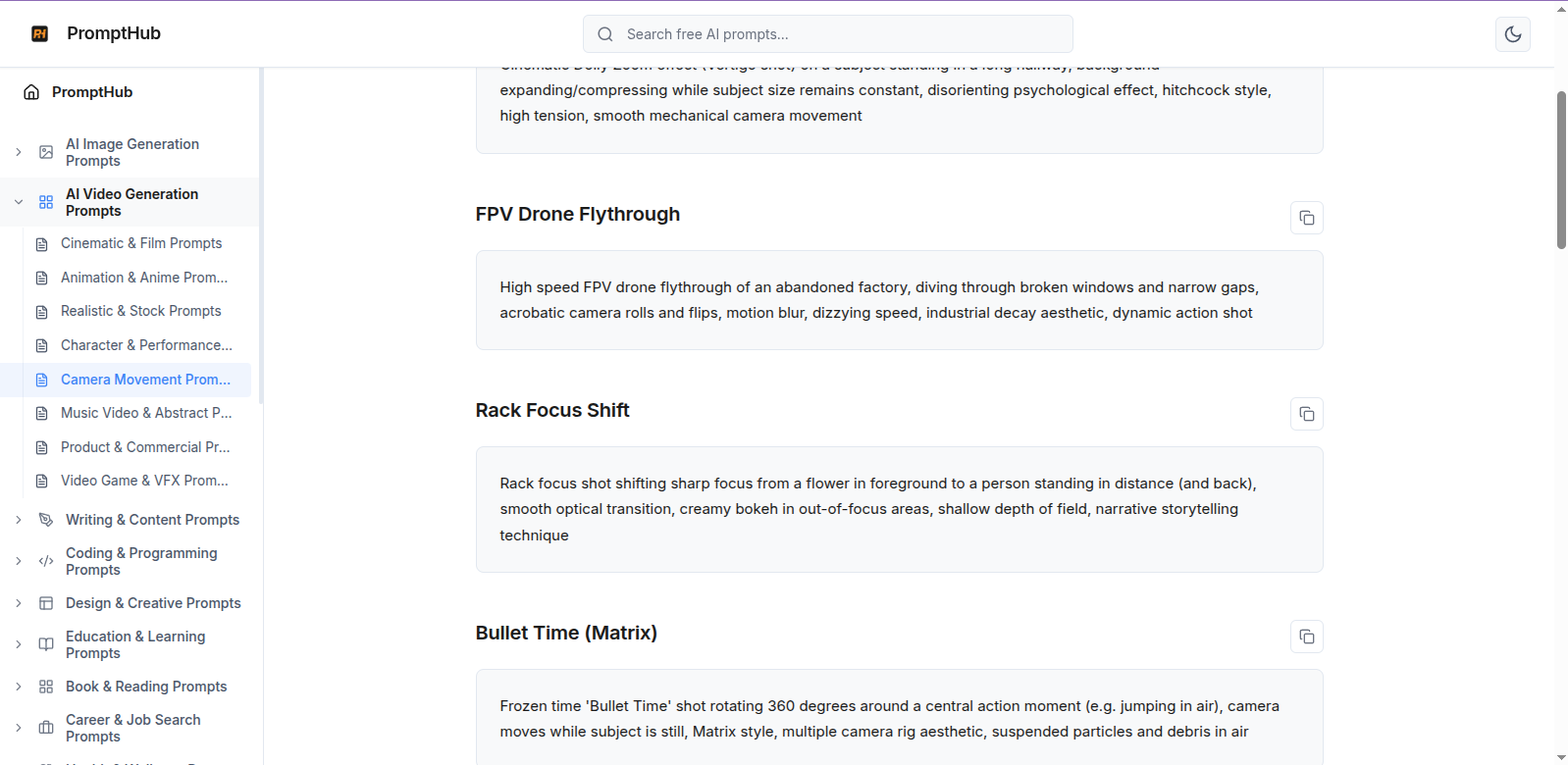This screenshot has width=1568, height=765.
Task: Click the page vertical scrollbar thumb
Action: coord(1560,170)
